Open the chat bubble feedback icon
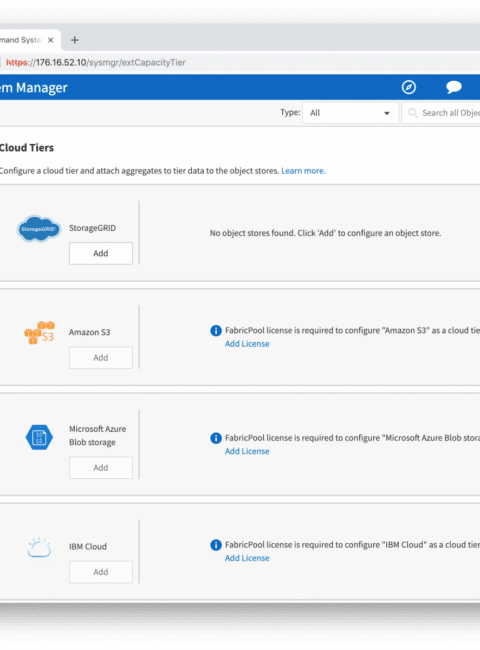 point(454,87)
